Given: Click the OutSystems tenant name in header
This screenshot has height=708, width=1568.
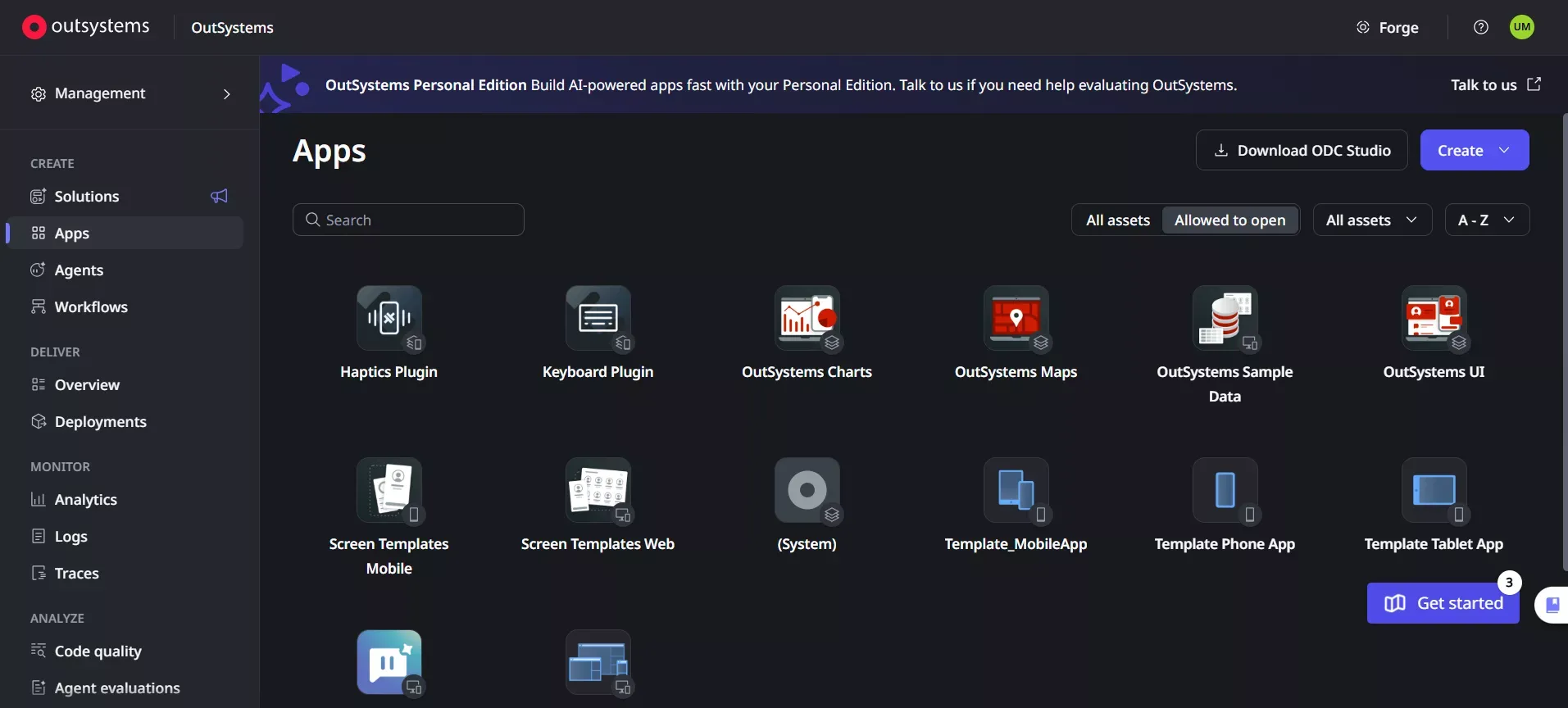Looking at the screenshot, I should [x=233, y=27].
